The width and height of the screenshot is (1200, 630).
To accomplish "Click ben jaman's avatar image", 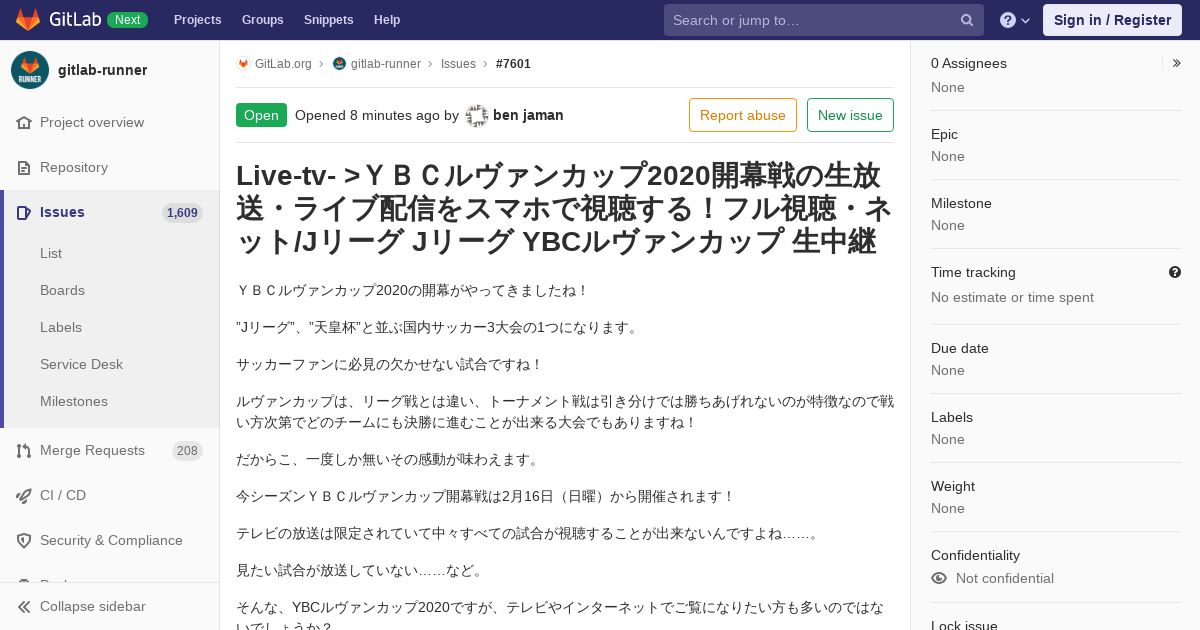I will coord(477,116).
